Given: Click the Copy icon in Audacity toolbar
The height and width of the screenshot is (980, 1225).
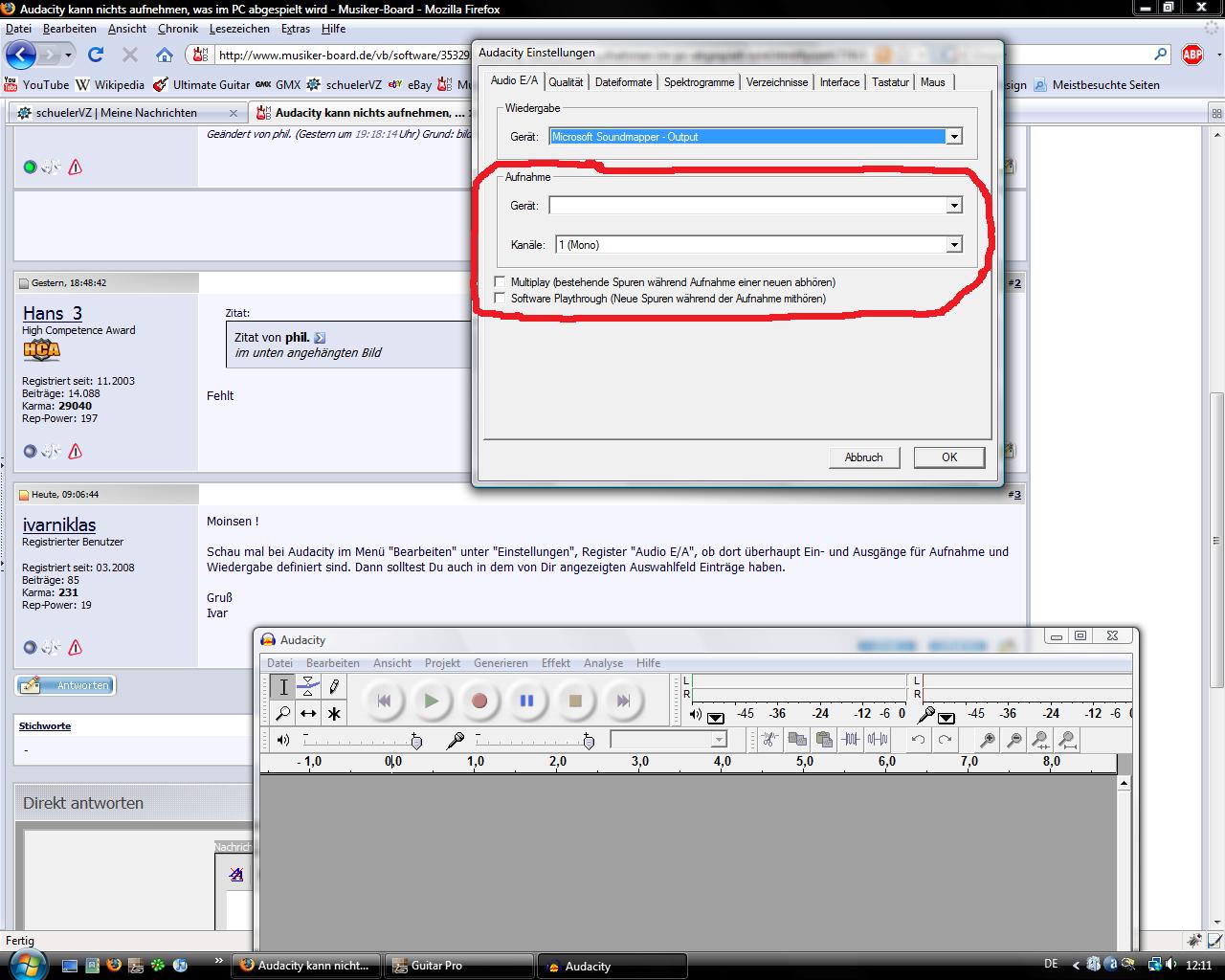Looking at the screenshot, I should (796, 739).
